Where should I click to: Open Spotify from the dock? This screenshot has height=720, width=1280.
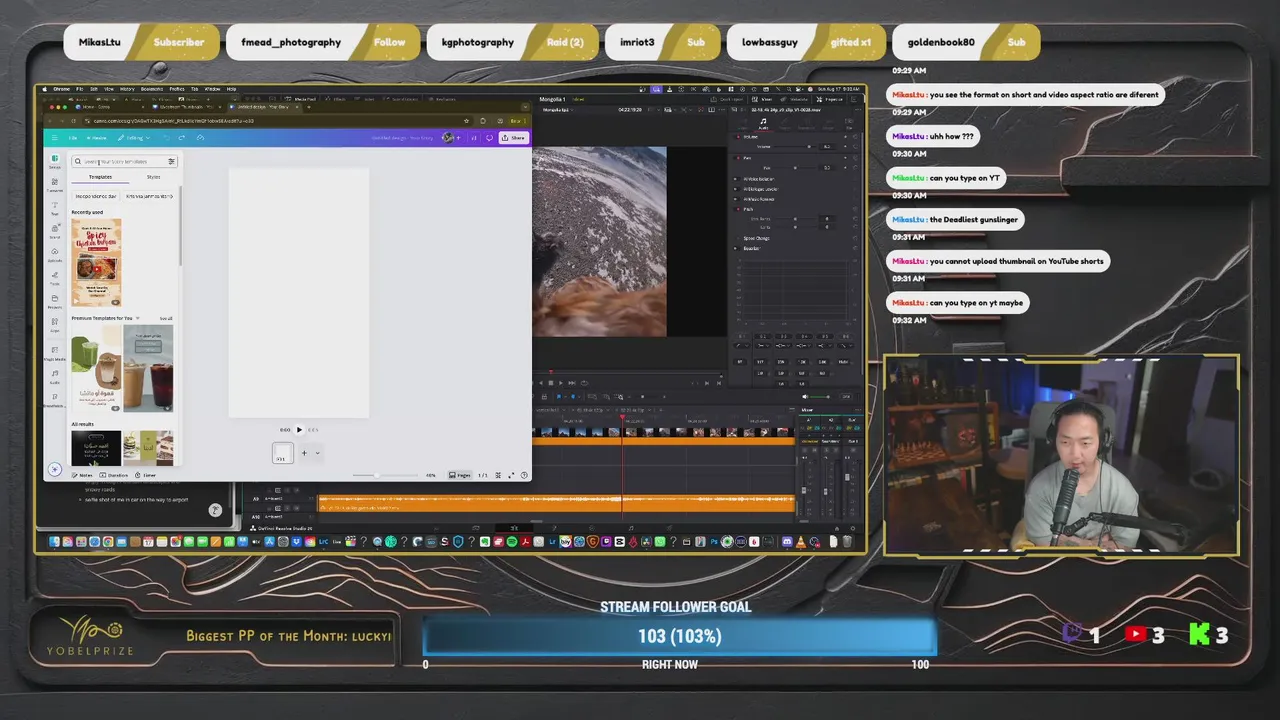coord(512,541)
